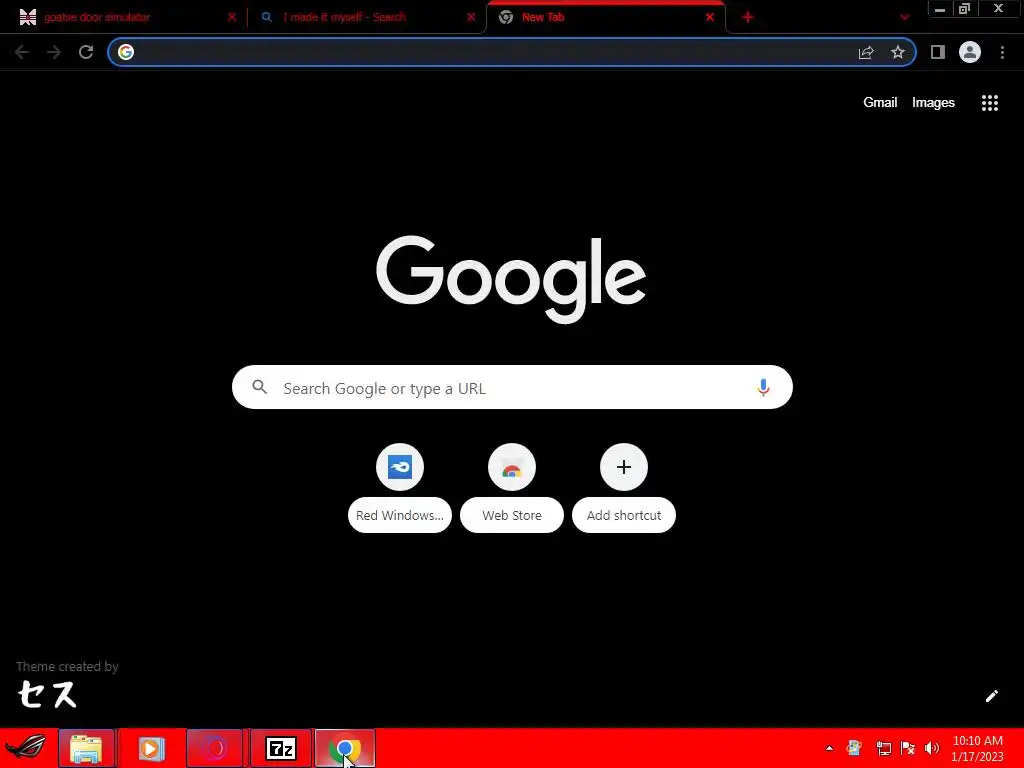Go back using the browser back arrow
Image resolution: width=1024 pixels, height=768 pixels.
[22, 52]
